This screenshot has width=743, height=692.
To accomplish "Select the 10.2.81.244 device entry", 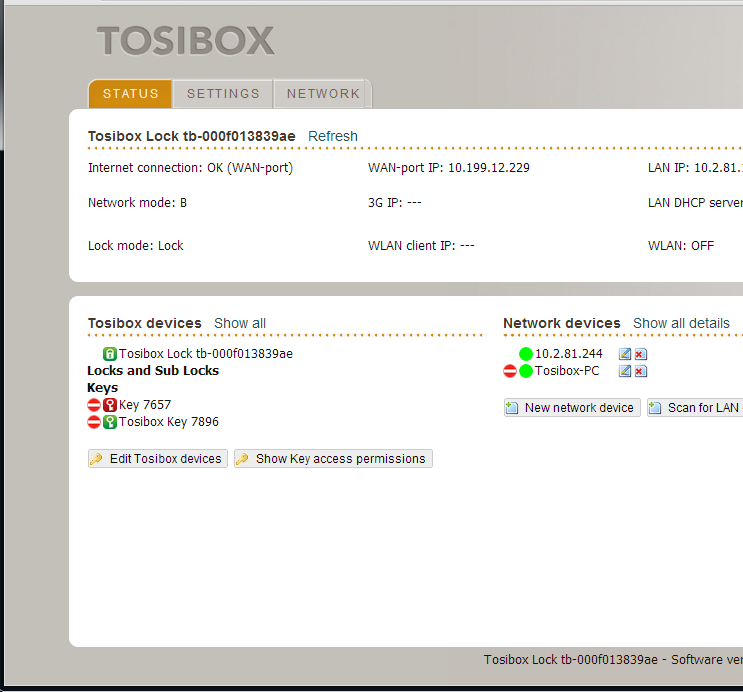I will [x=569, y=354].
